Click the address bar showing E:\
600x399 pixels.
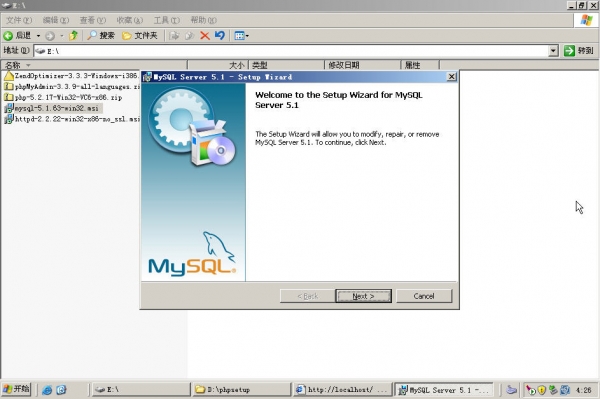point(291,51)
